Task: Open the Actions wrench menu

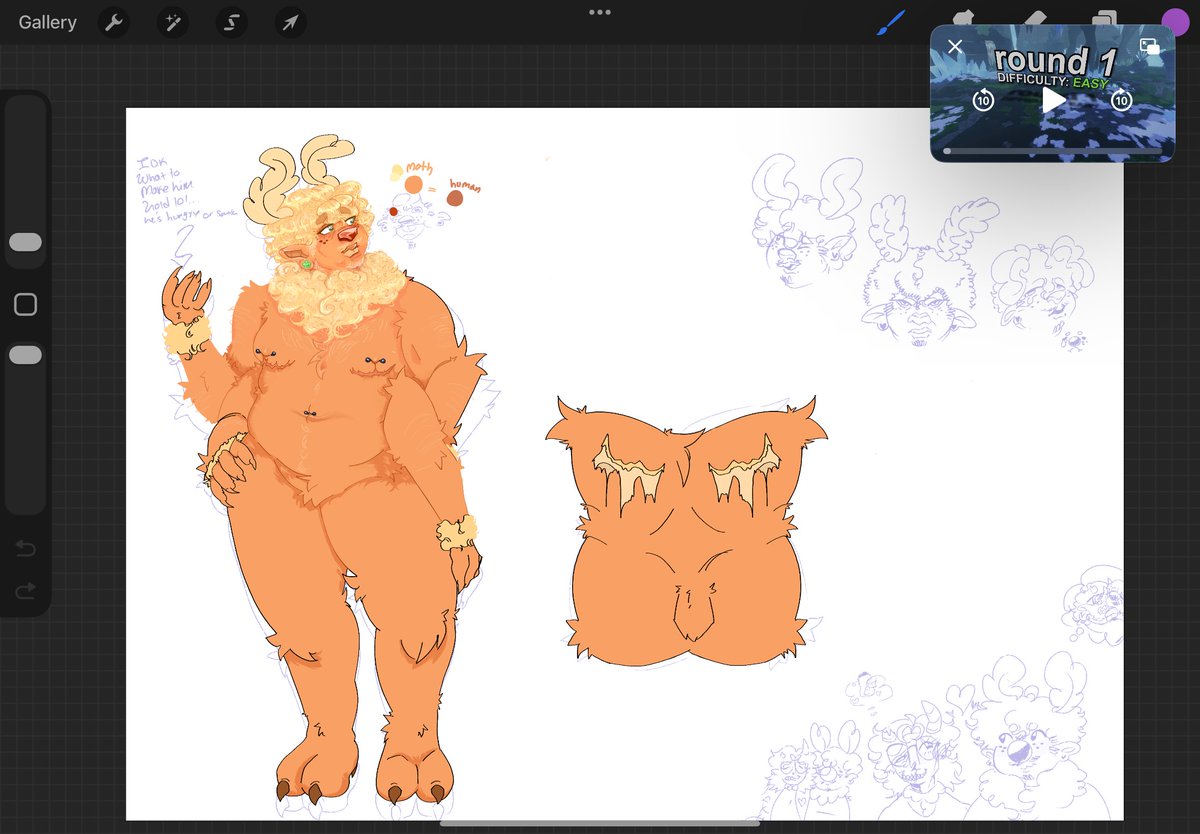Action: pos(115,22)
